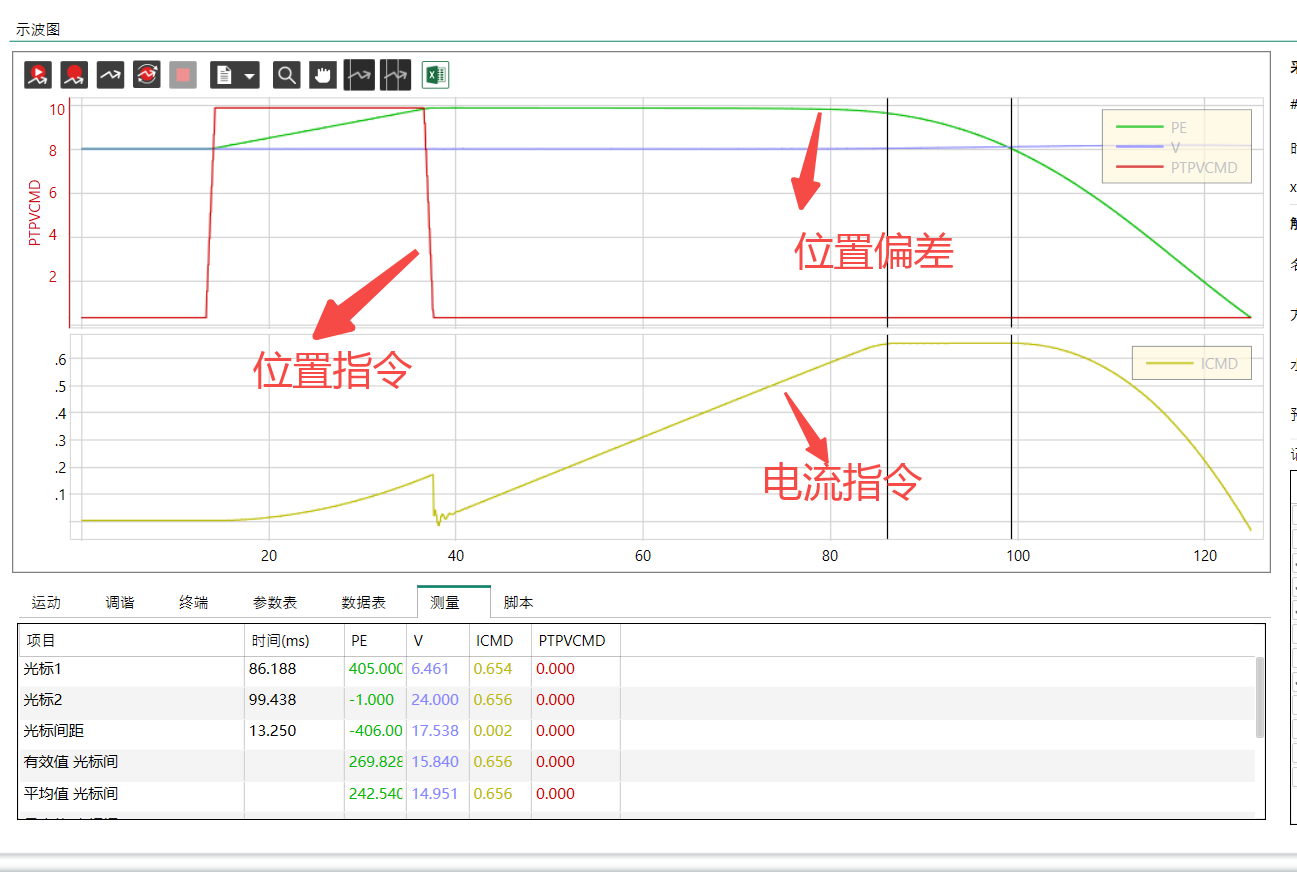Click the time value 99.438
1297x878 pixels.
(x=273, y=699)
